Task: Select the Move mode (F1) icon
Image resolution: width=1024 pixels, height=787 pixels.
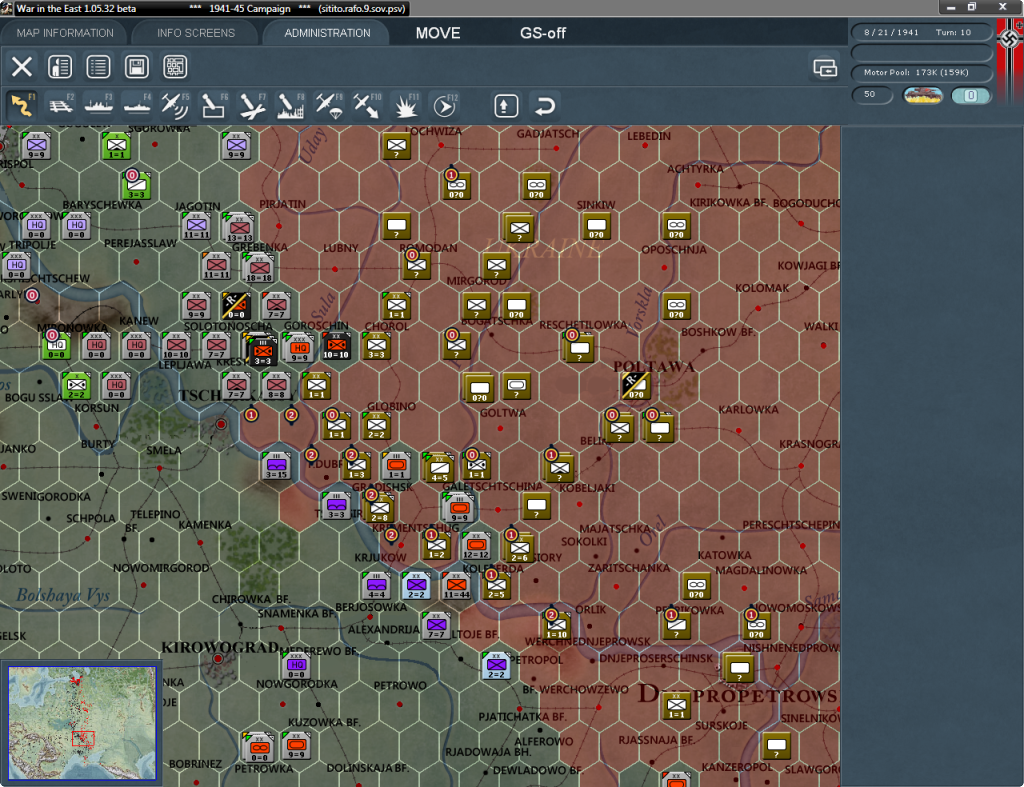Action: (22, 105)
